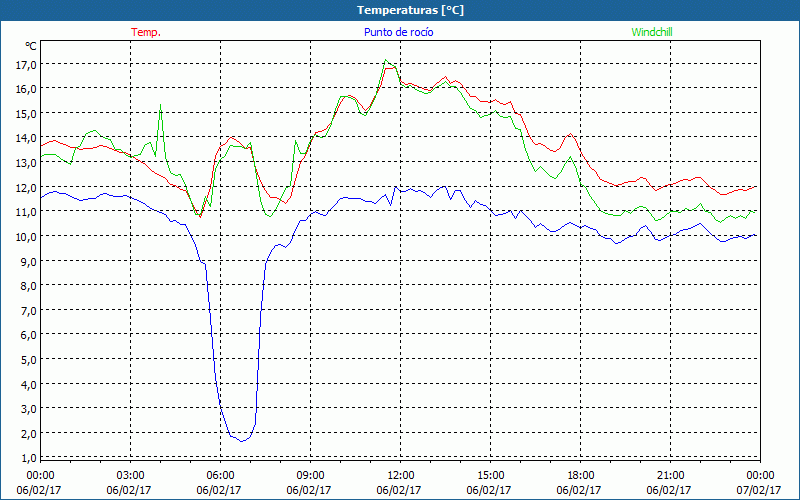
Task: Click the windchill spike near 04:00
Action: (x=161, y=106)
